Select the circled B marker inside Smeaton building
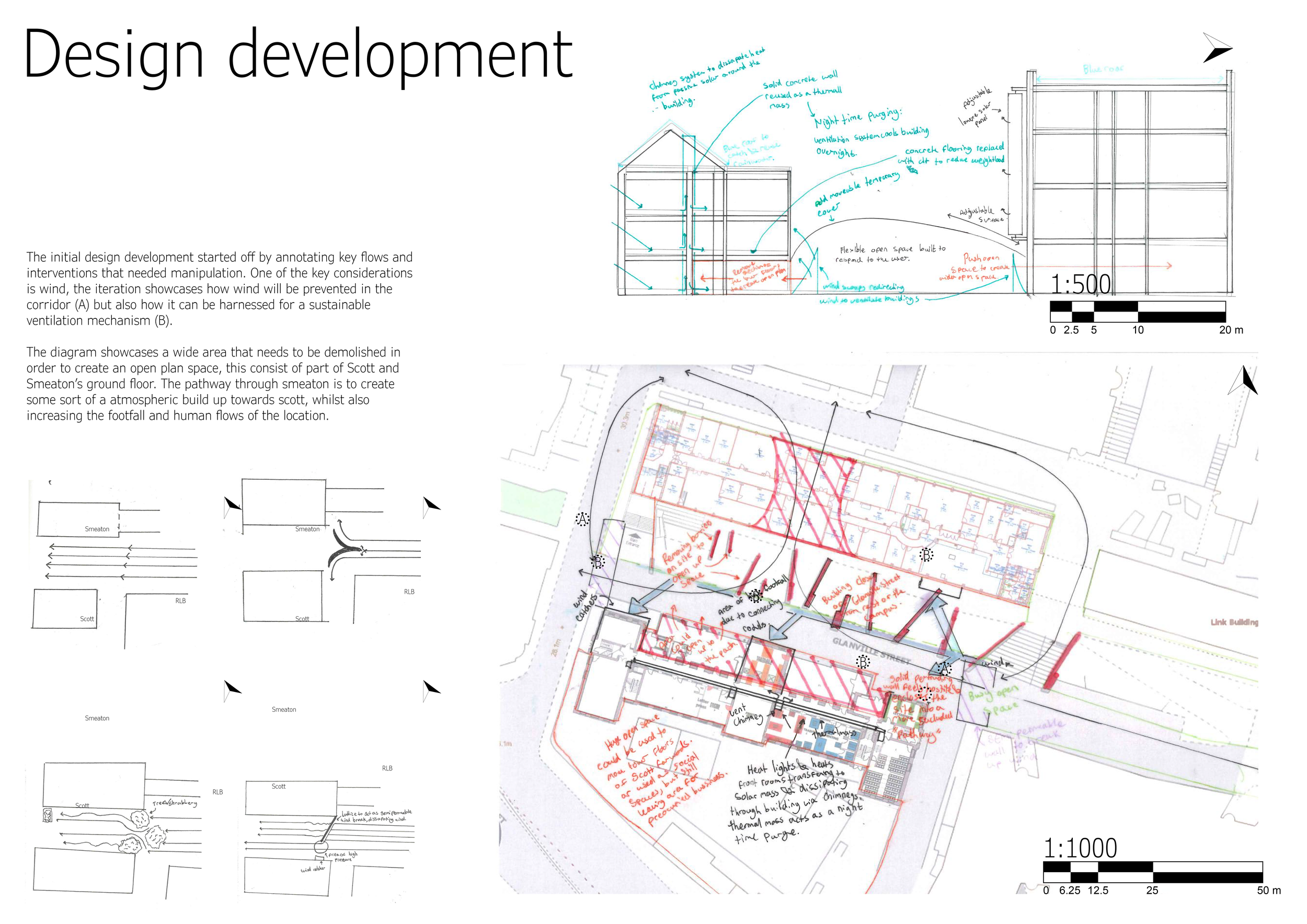Screen dimensions: 1307x924 (926, 555)
